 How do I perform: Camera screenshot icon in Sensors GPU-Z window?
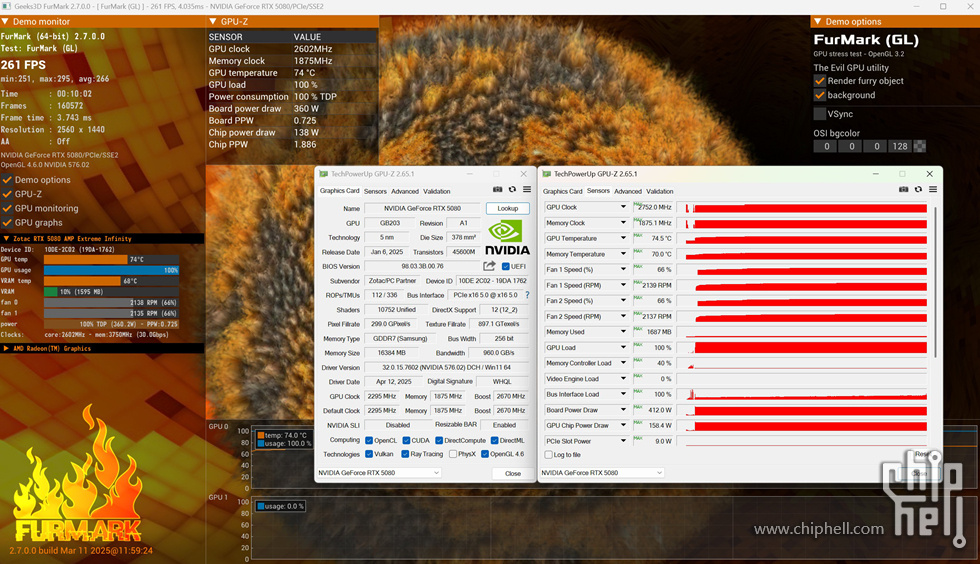[x=903, y=189]
